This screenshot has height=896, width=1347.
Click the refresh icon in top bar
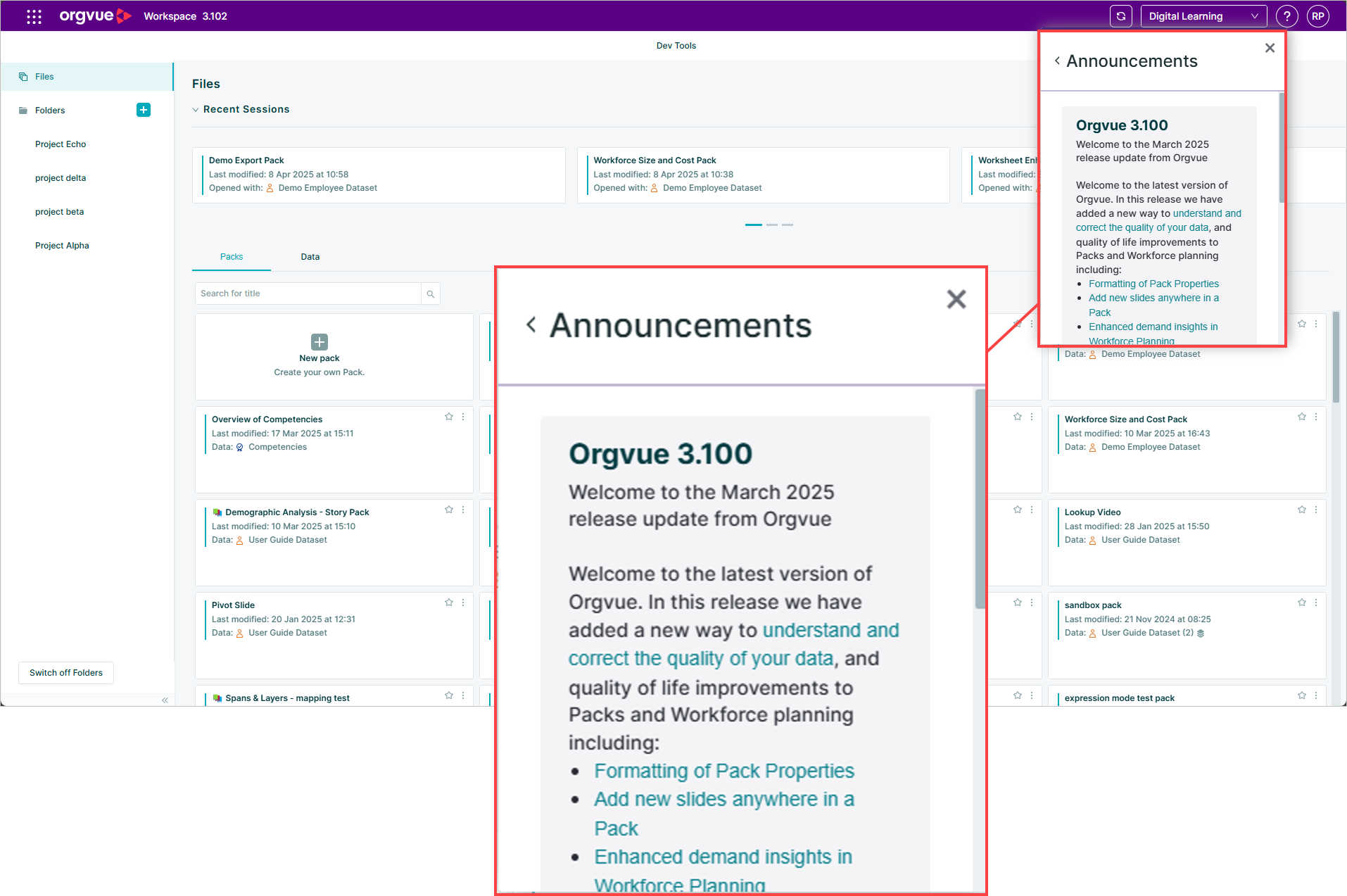1121,16
